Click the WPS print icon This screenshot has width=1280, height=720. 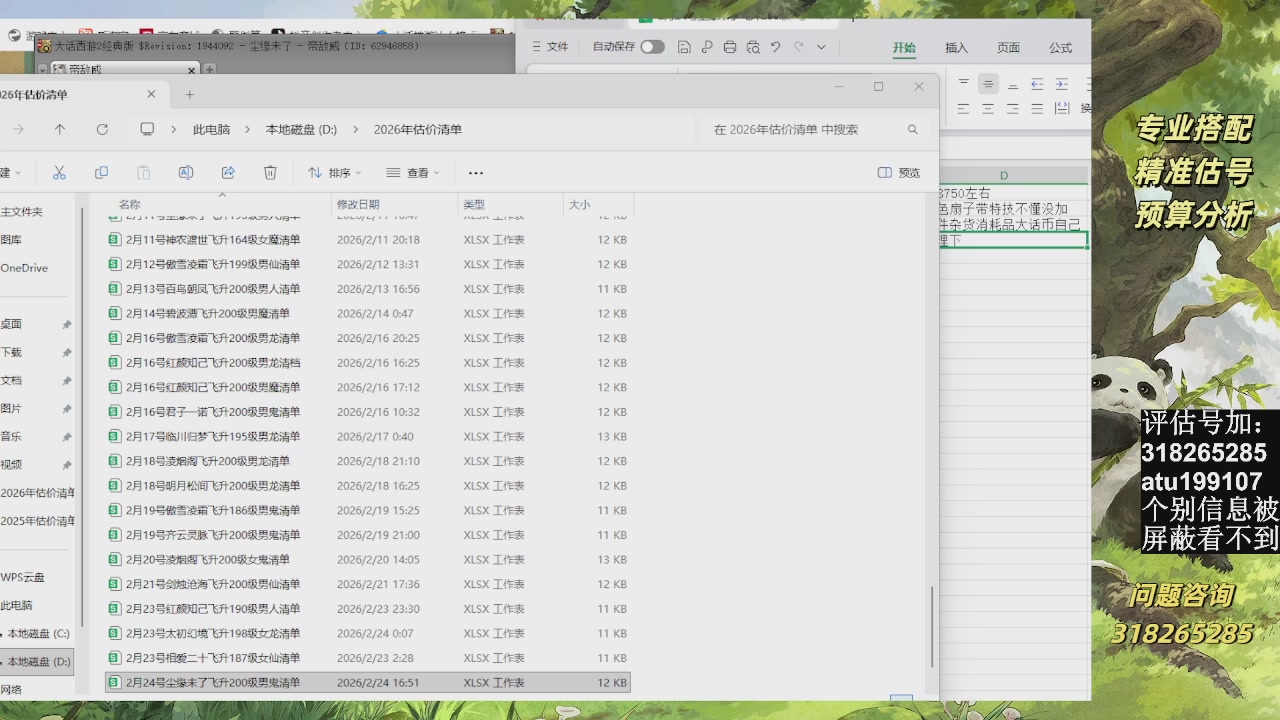click(x=730, y=47)
